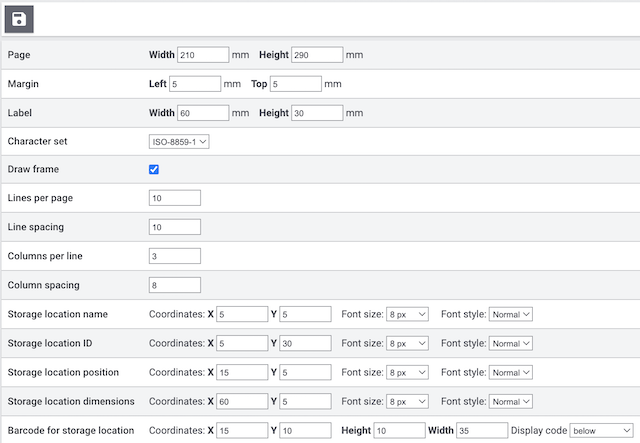This screenshot has height=443, width=640.
Task: Click the Lines per page field
Action: pyautogui.click(x=175, y=198)
